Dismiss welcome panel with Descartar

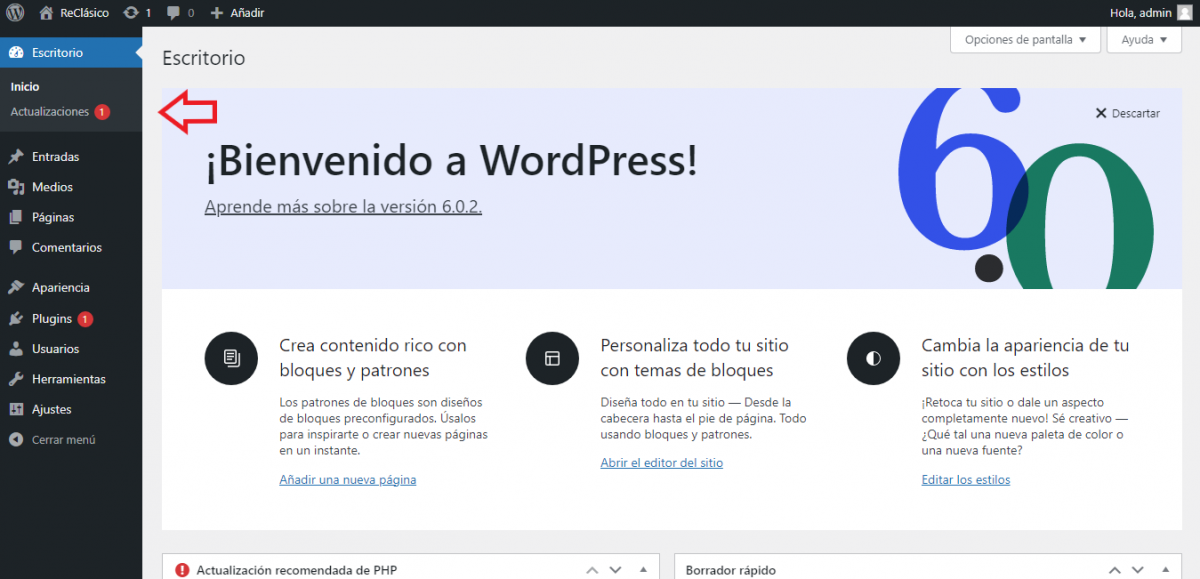click(1127, 114)
